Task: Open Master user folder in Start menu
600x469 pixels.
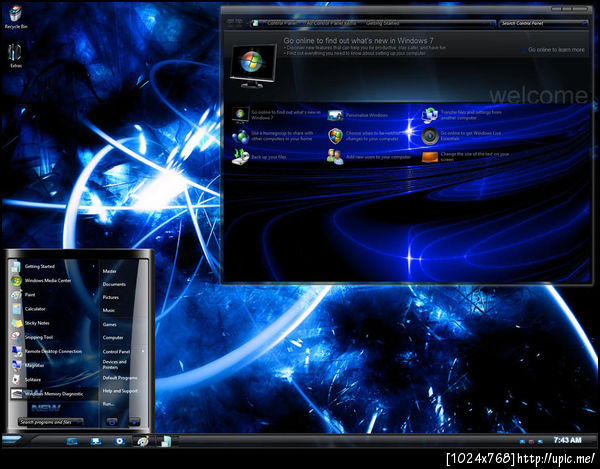Action: 109,271
